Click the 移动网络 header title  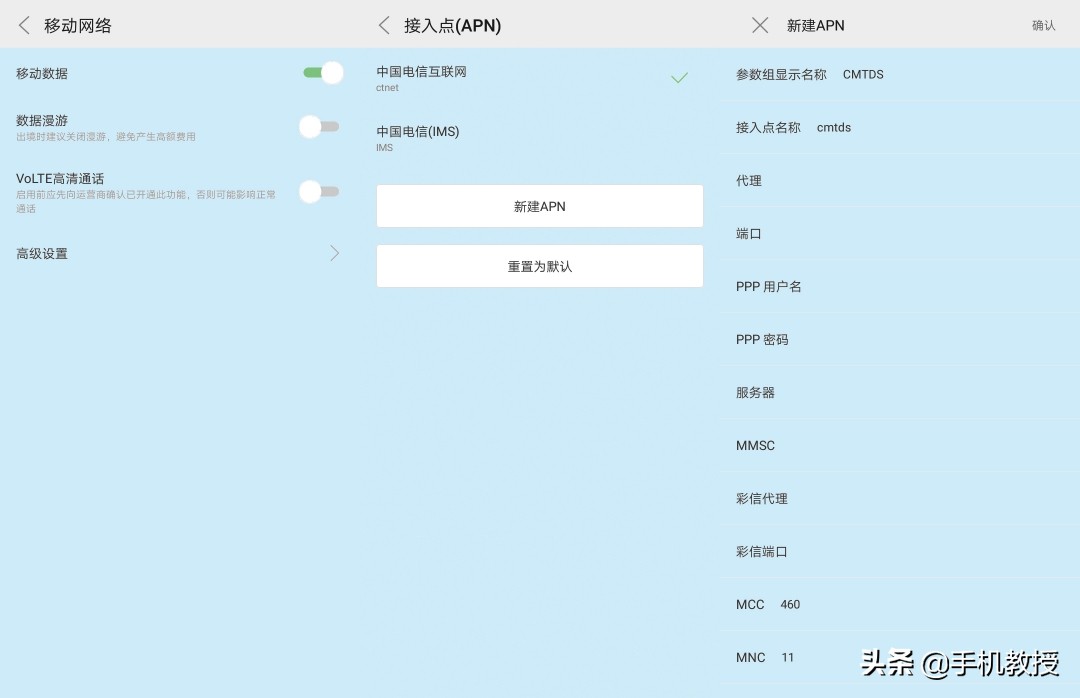point(78,25)
